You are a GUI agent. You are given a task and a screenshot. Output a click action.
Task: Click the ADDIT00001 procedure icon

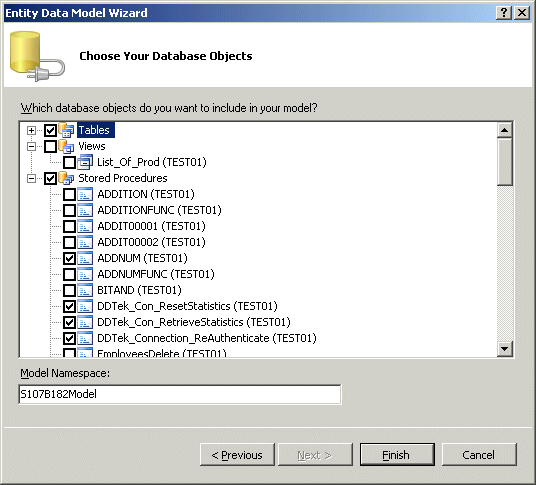pyautogui.click(x=85, y=226)
